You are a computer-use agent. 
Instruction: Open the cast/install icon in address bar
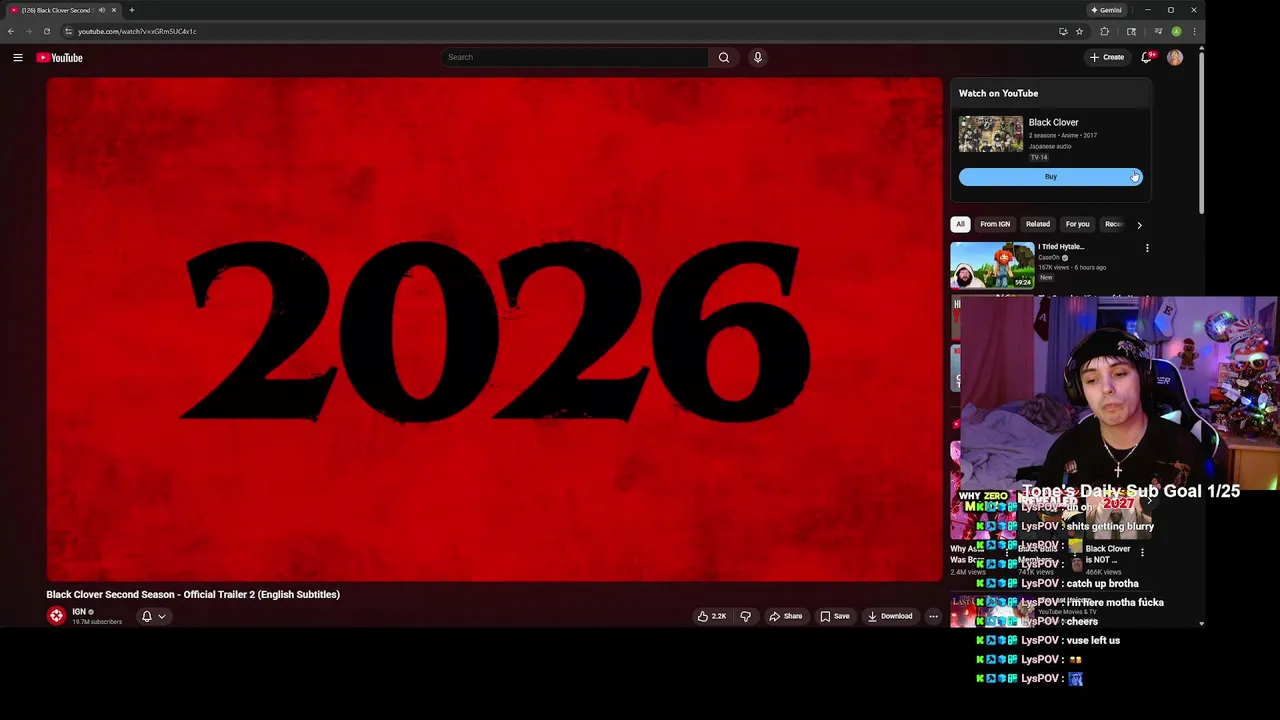pyautogui.click(x=1063, y=31)
